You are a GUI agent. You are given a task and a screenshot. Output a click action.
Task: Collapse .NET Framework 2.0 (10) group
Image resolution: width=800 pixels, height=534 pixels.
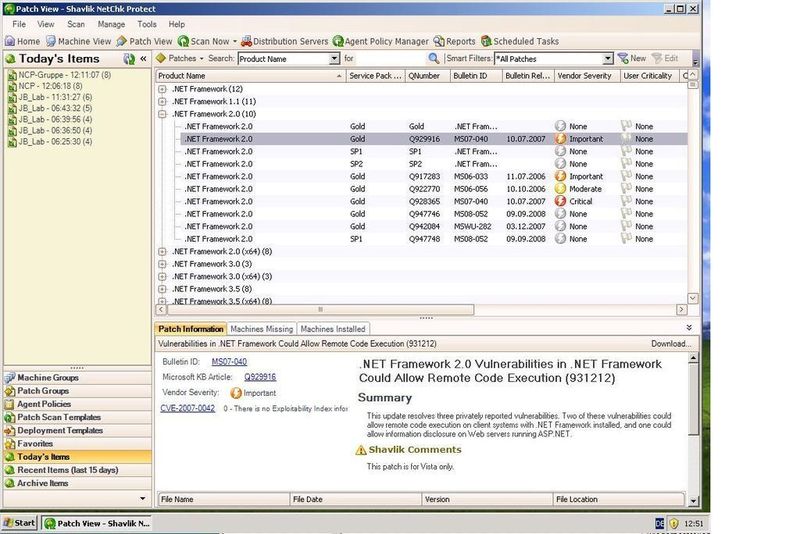click(x=162, y=114)
